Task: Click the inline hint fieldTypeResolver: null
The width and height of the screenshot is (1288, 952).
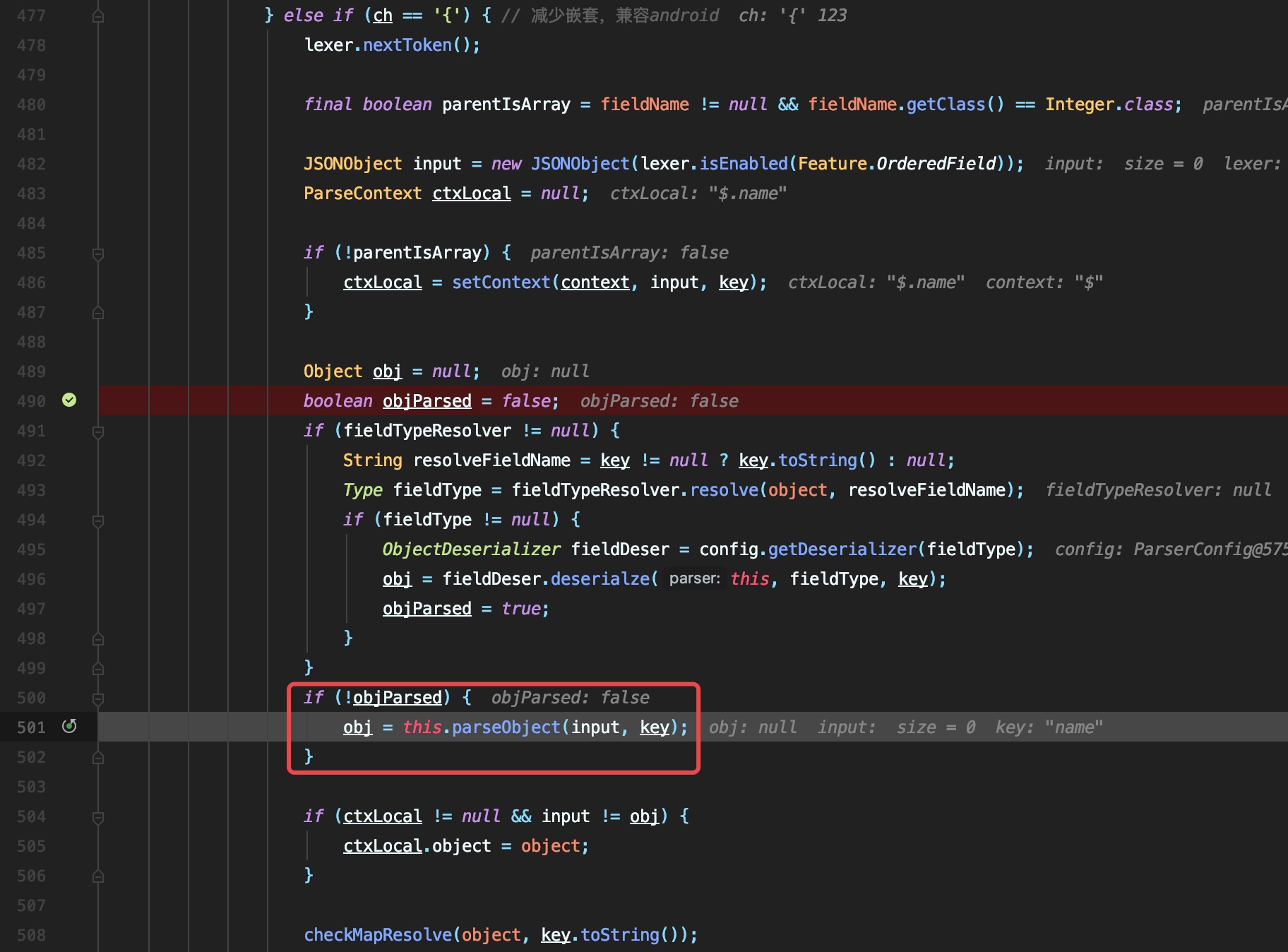Action: pyautogui.click(x=1158, y=490)
